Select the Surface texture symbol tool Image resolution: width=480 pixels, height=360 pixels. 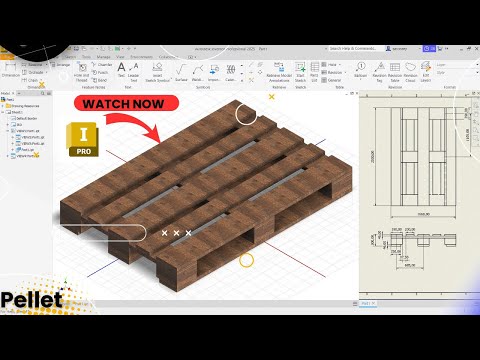coord(181,72)
